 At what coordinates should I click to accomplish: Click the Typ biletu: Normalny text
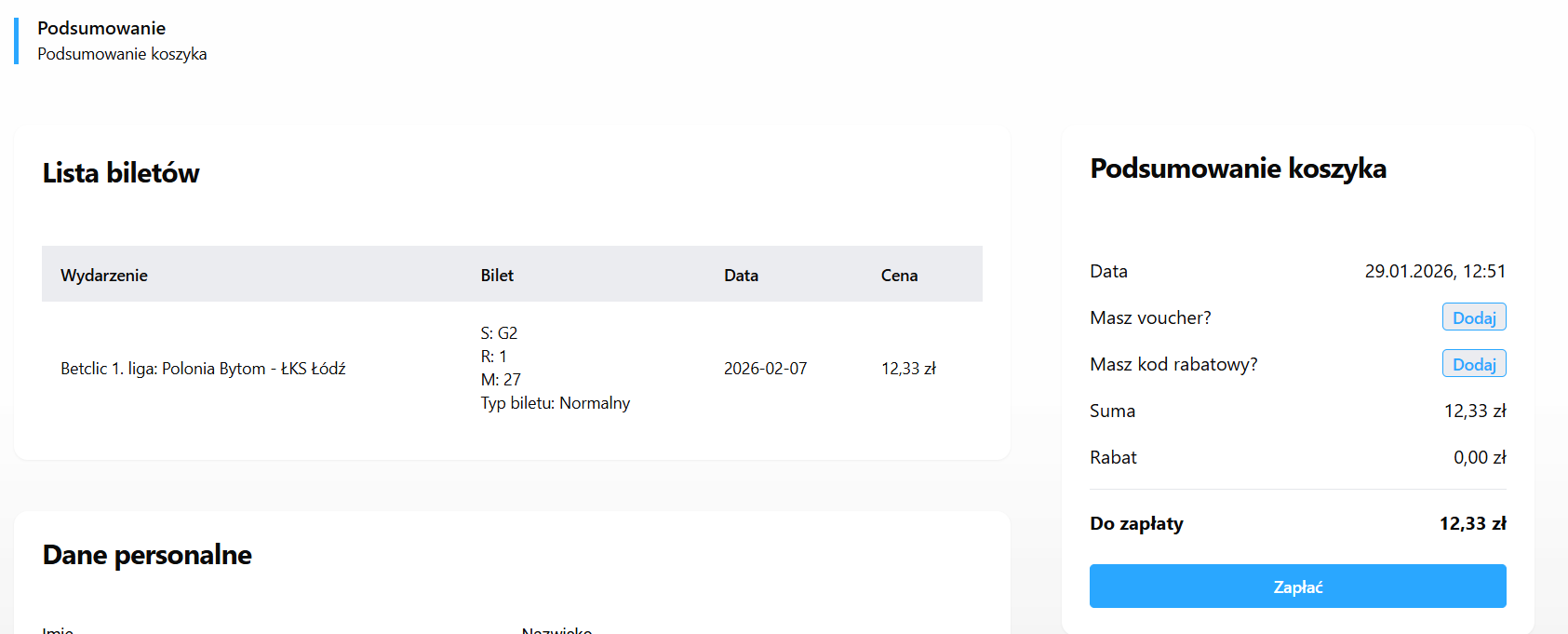[x=555, y=403]
